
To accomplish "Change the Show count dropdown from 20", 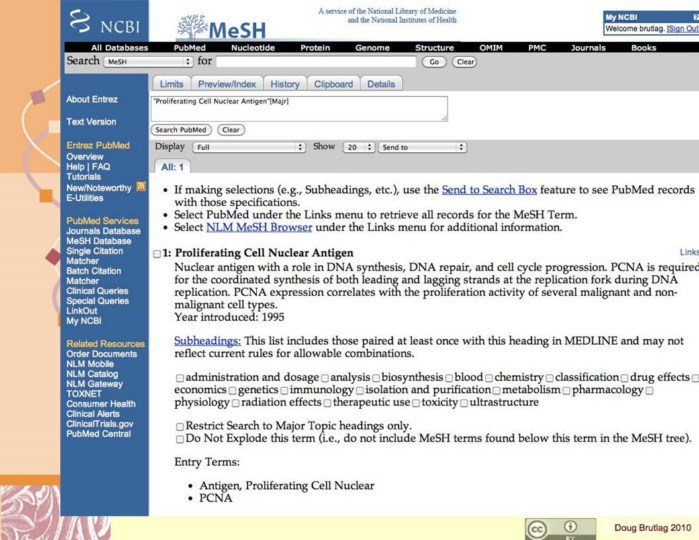I will click(358, 147).
